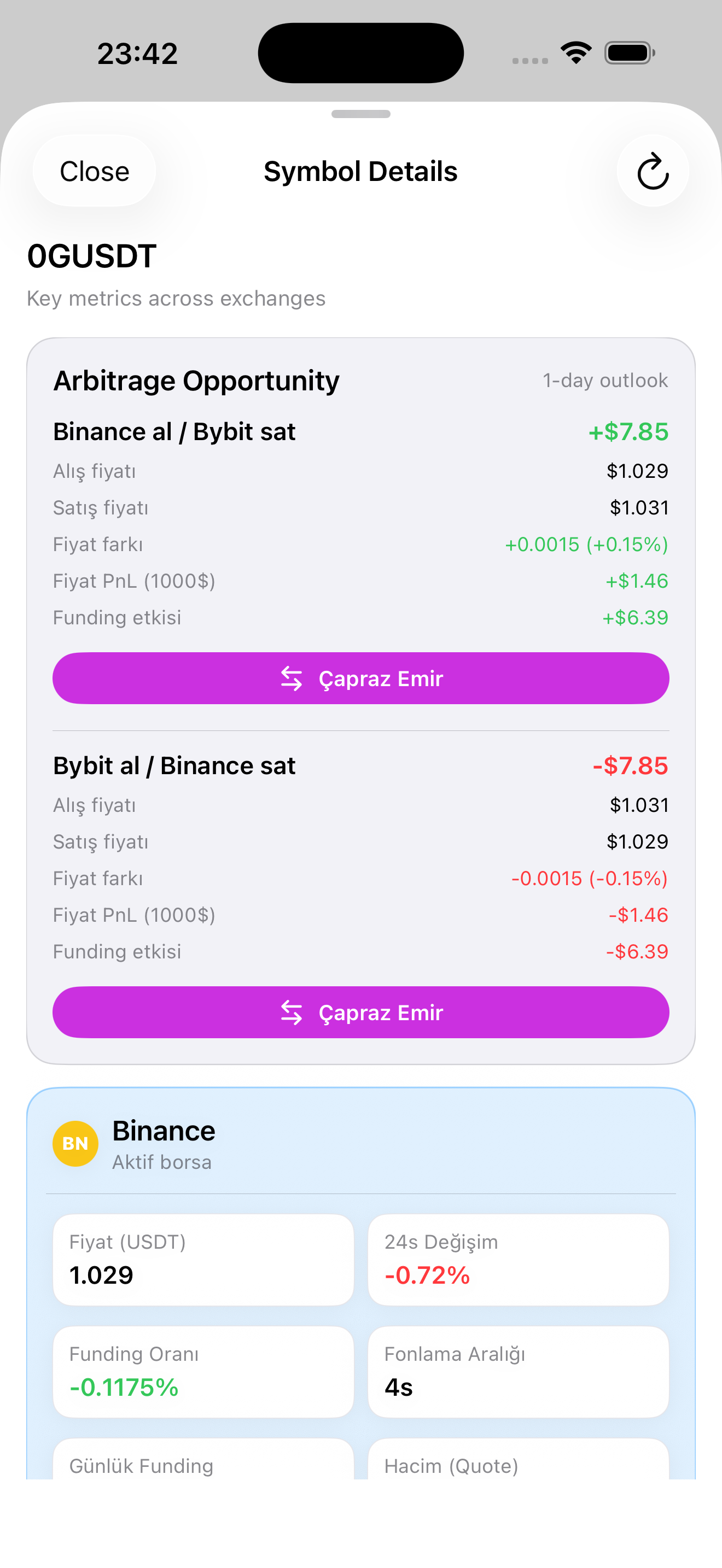This screenshot has height=1568, width=722.
Task: Grab the sheet drag handle at top
Action: (x=360, y=114)
